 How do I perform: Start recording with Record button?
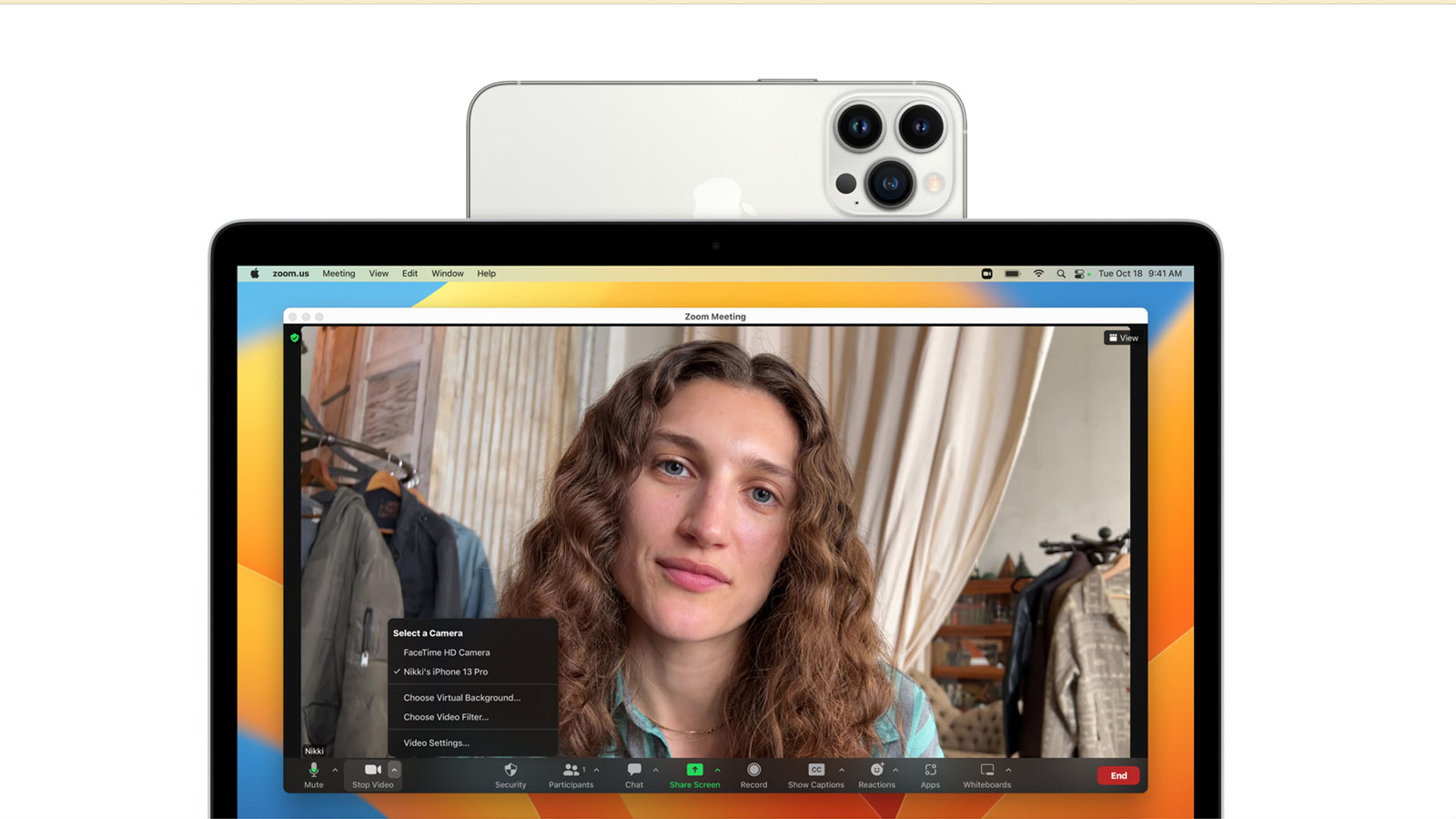click(753, 775)
